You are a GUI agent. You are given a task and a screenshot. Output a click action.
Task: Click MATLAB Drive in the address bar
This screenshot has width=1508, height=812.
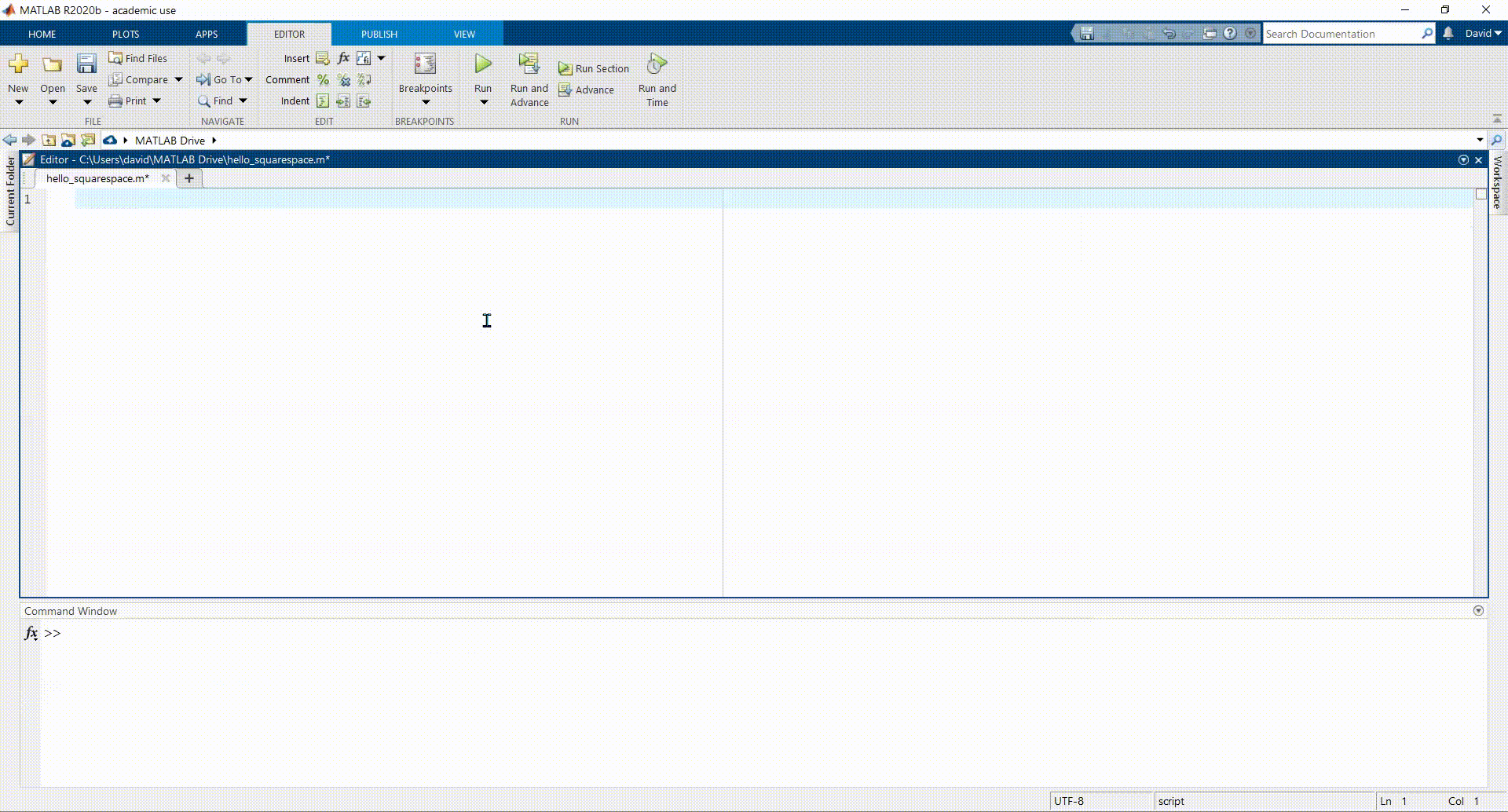pos(170,141)
